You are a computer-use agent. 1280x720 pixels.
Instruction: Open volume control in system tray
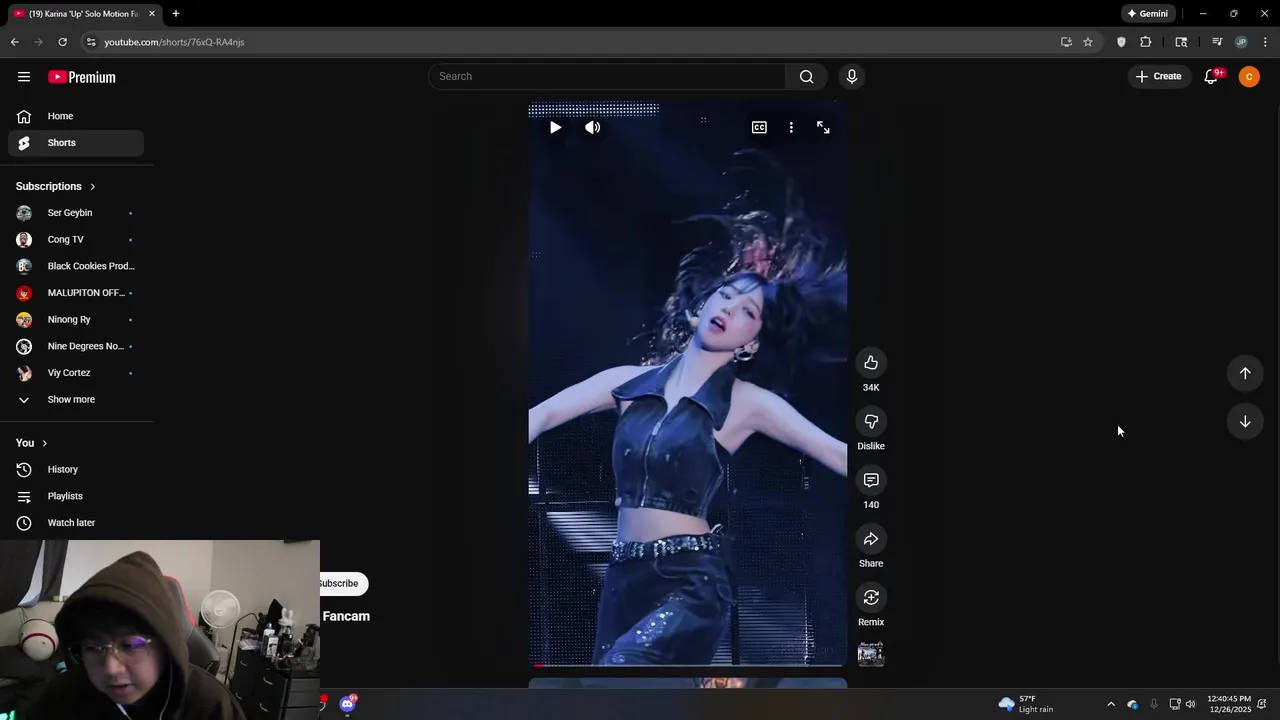(x=1190, y=704)
